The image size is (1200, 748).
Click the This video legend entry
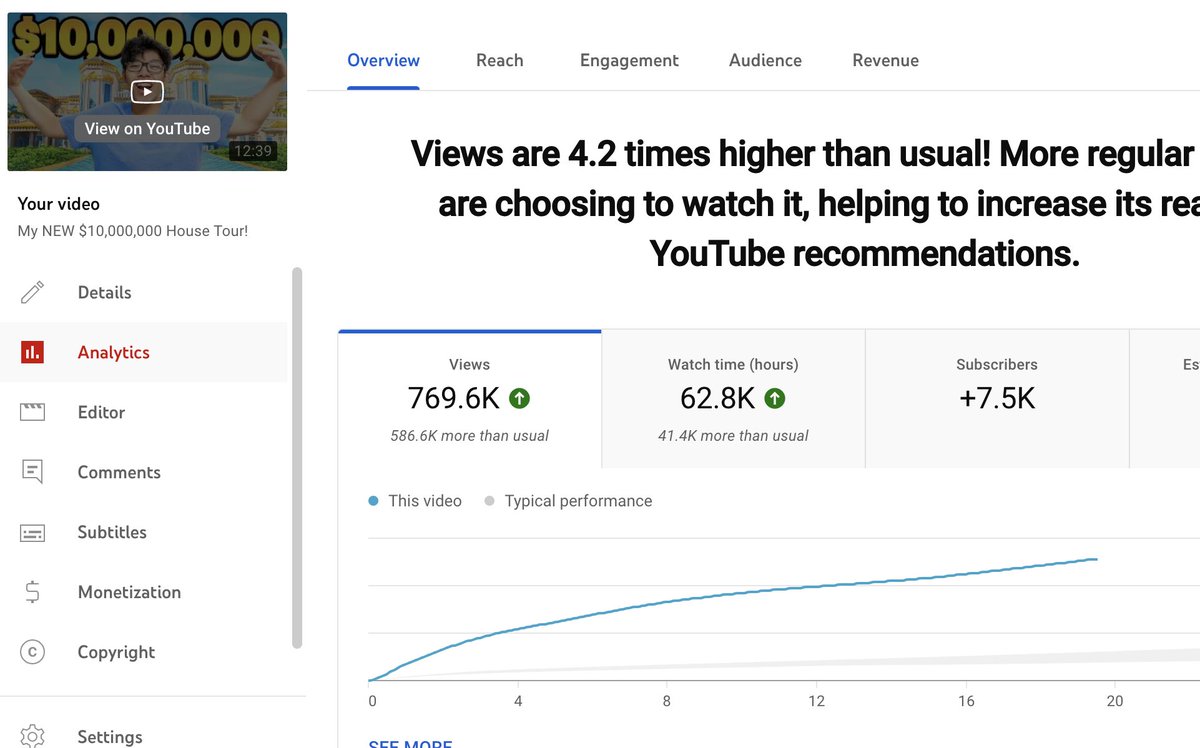(x=415, y=501)
